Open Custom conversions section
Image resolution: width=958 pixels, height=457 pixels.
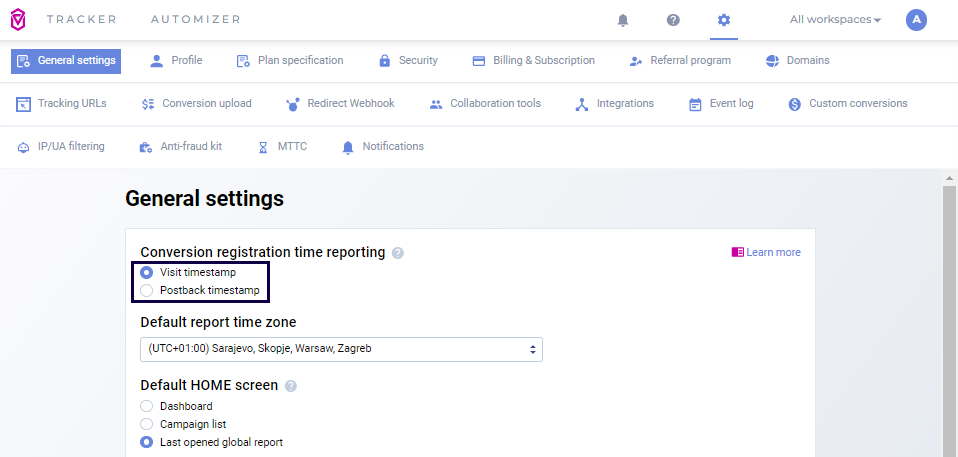click(847, 104)
